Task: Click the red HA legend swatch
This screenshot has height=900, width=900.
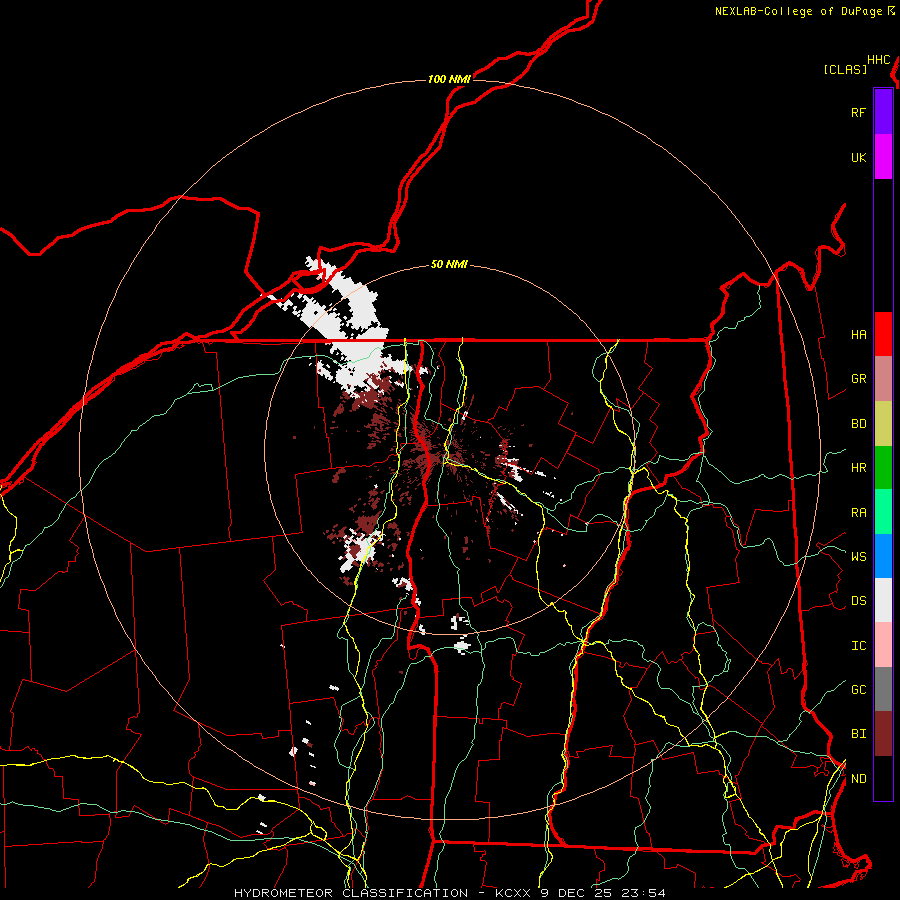Action: (883, 334)
